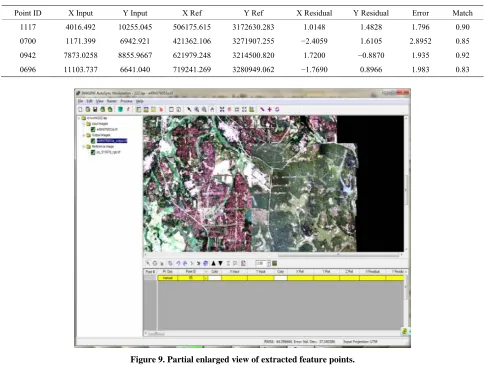Click the red circle icon after fit-to-window
486x368 pixels.
(x=229, y=109)
